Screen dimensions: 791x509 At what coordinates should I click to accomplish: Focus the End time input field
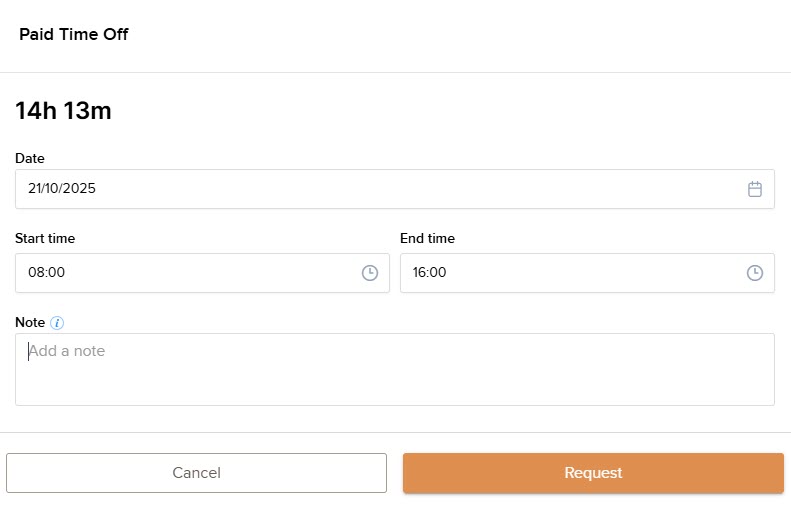[x=575, y=273]
